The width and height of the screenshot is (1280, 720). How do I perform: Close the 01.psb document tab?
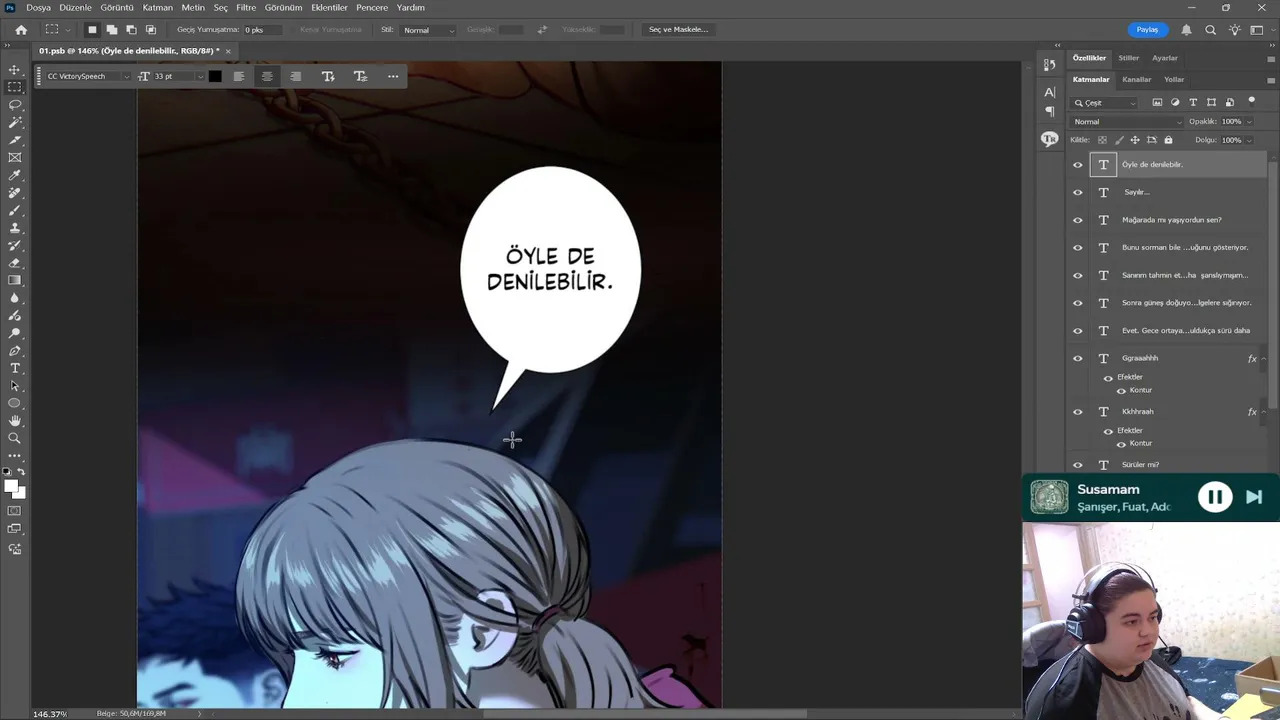228,51
